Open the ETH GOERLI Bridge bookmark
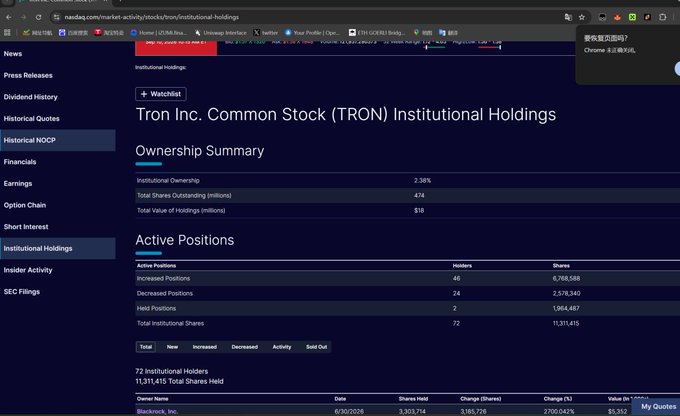Viewport: 680px width, 416px height. (x=377, y=33)
